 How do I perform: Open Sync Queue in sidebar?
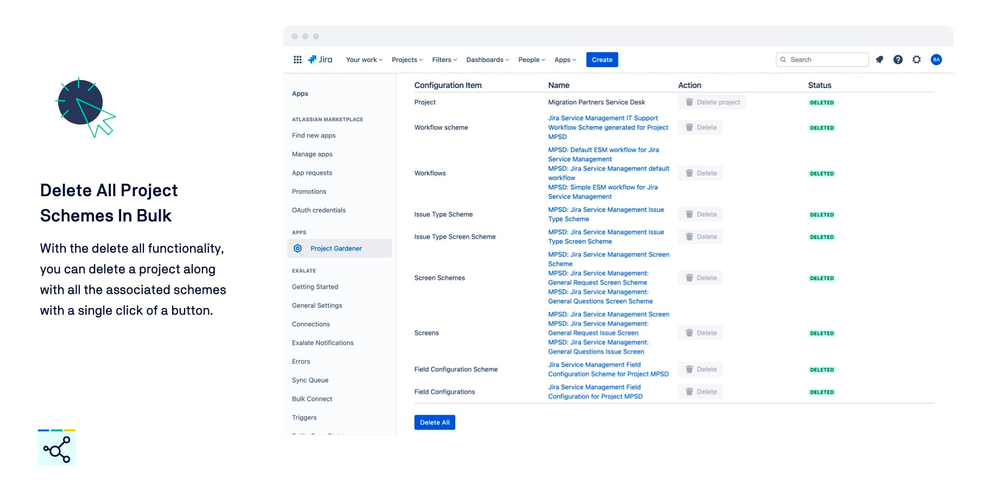click(310, 380)
